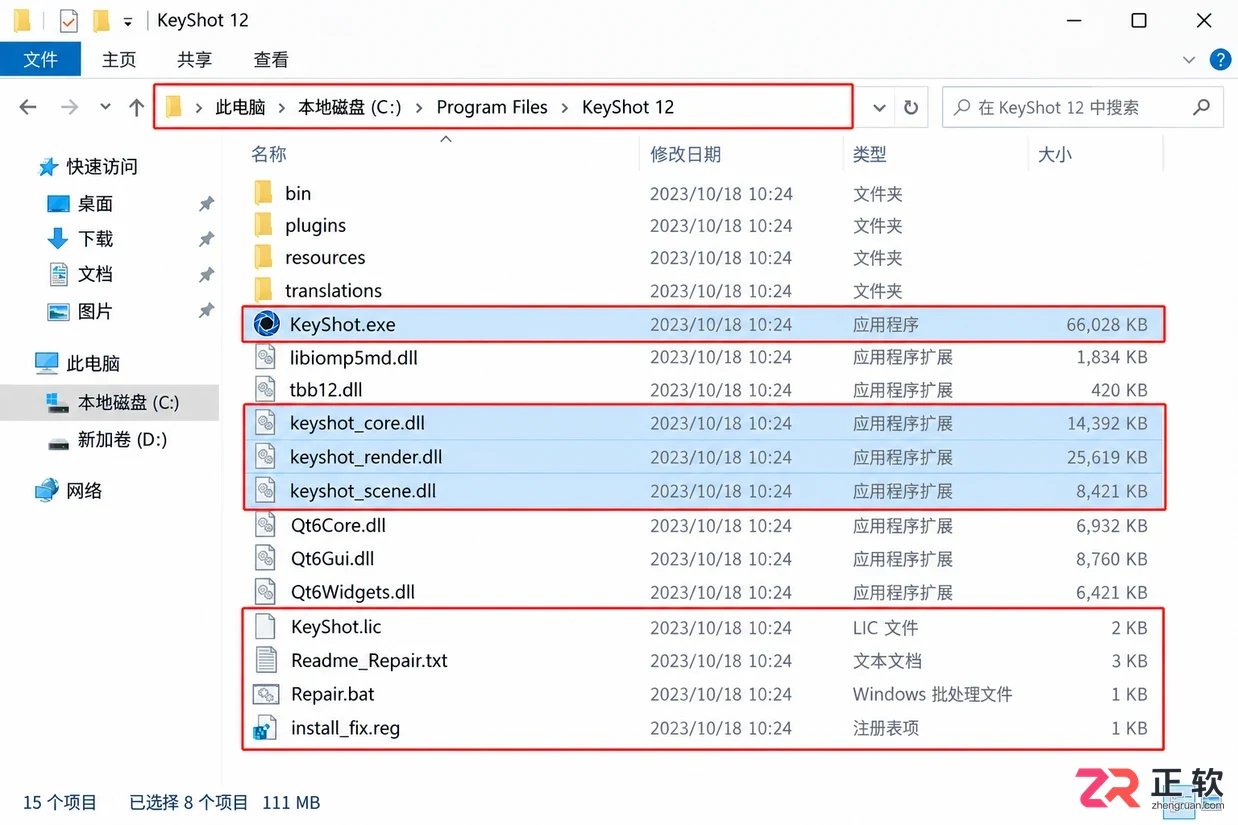Switch to the 查看 ribbon tab
This screenshot has height=825, width=1238.
pyautogui.click(x=271, y=60)
